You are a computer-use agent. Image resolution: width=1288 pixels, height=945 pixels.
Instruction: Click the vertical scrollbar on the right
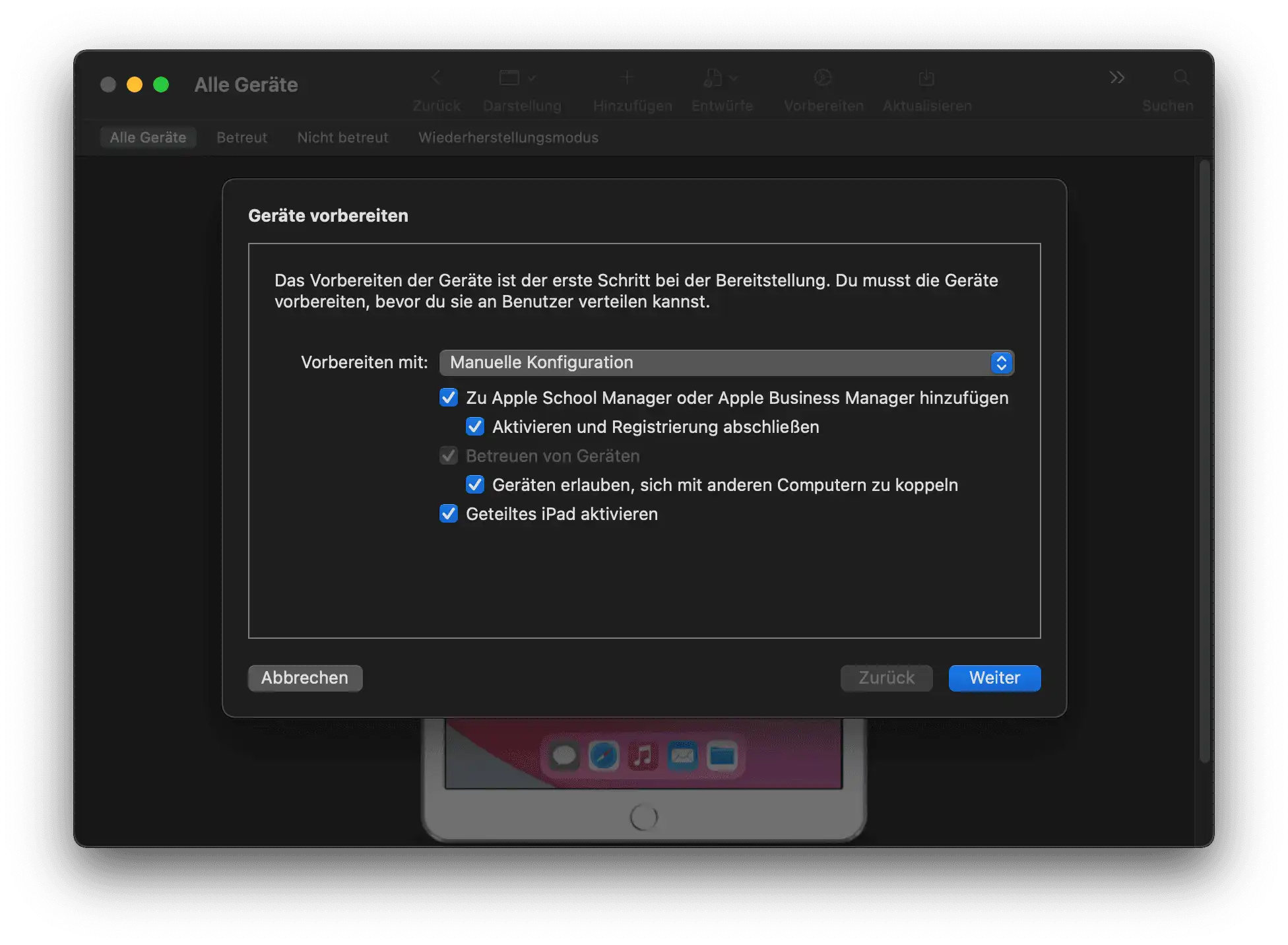[1205, 462]
